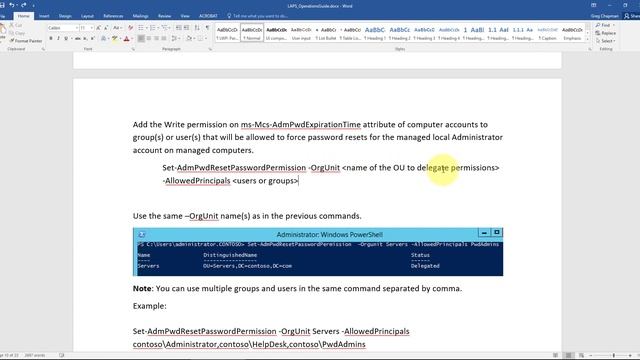Screen dimensions: 640x360
Task: Click the Shading paint bucket icon
Action: 189,38
